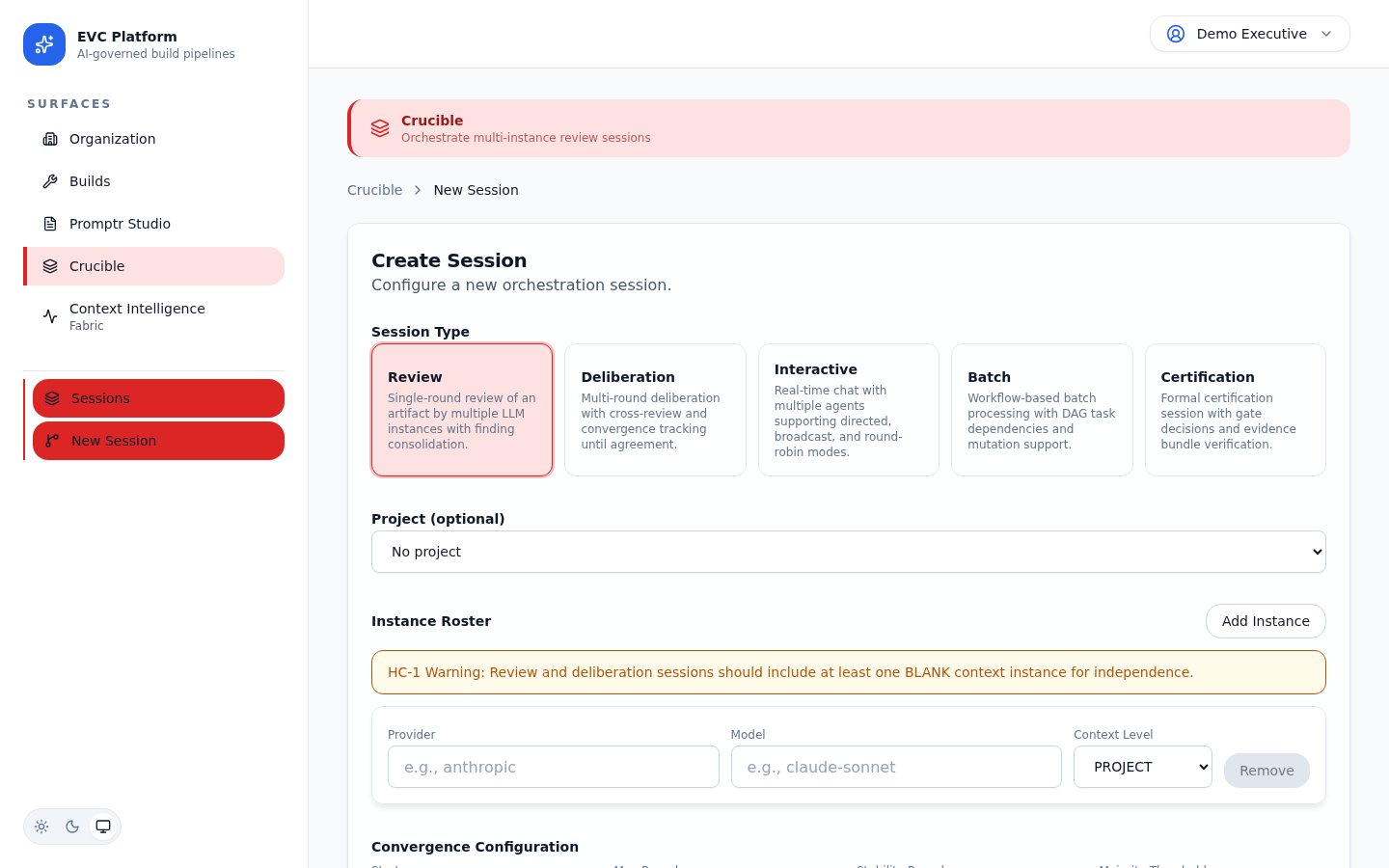
Task: Switch to dark mode using the moon icon
Action: pos(71,827)
